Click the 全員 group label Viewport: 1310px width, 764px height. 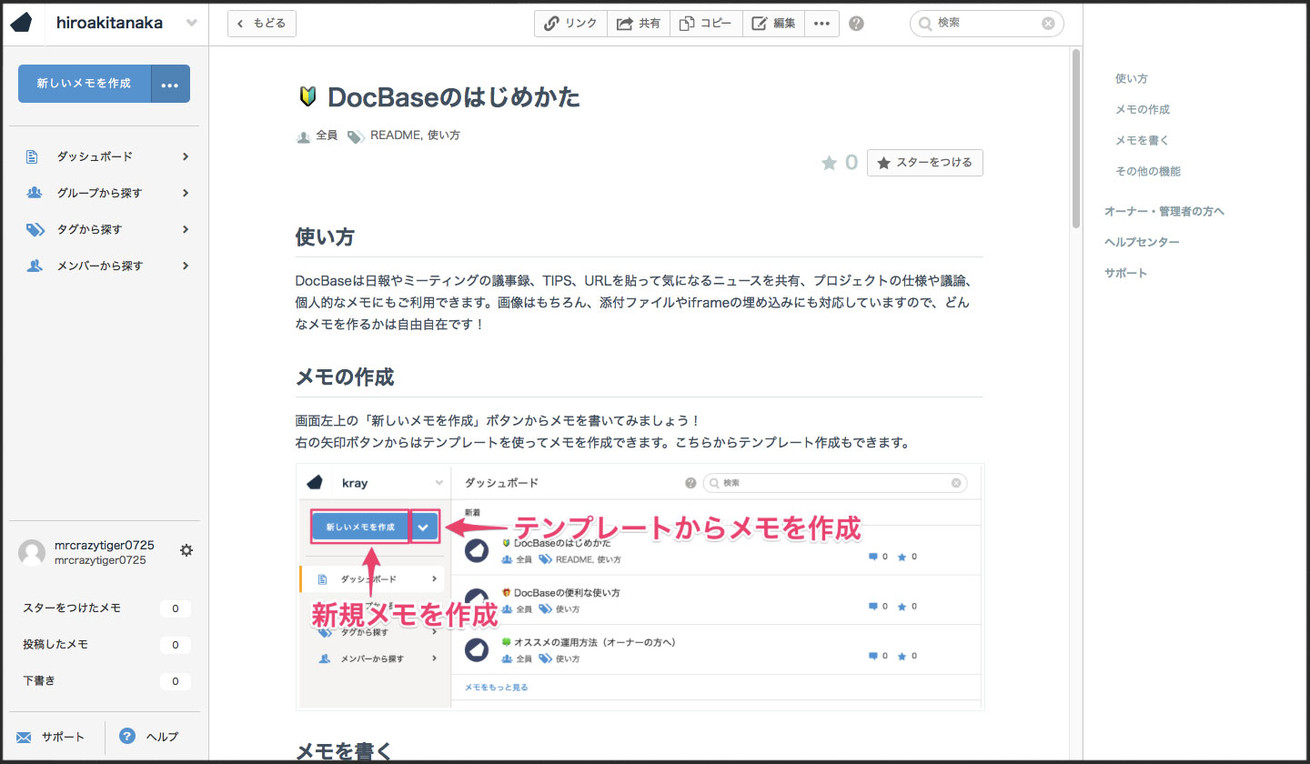[327, 135]
